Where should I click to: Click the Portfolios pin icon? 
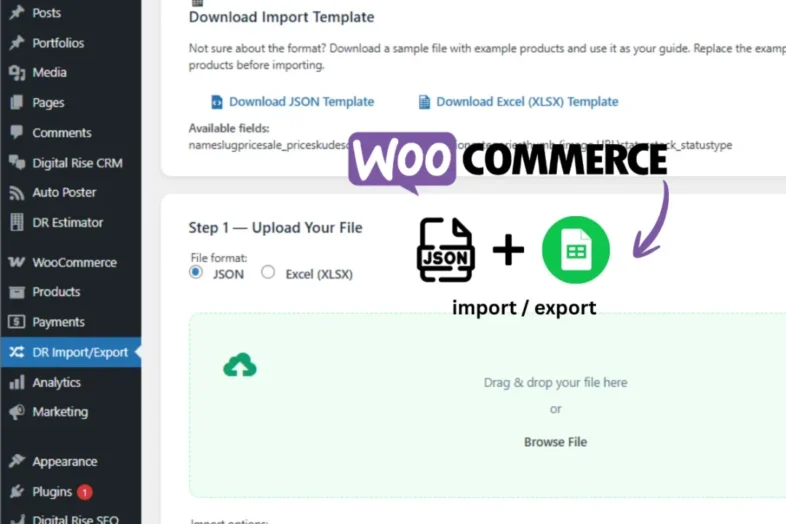pyautogui.click(x=17, y=43)
